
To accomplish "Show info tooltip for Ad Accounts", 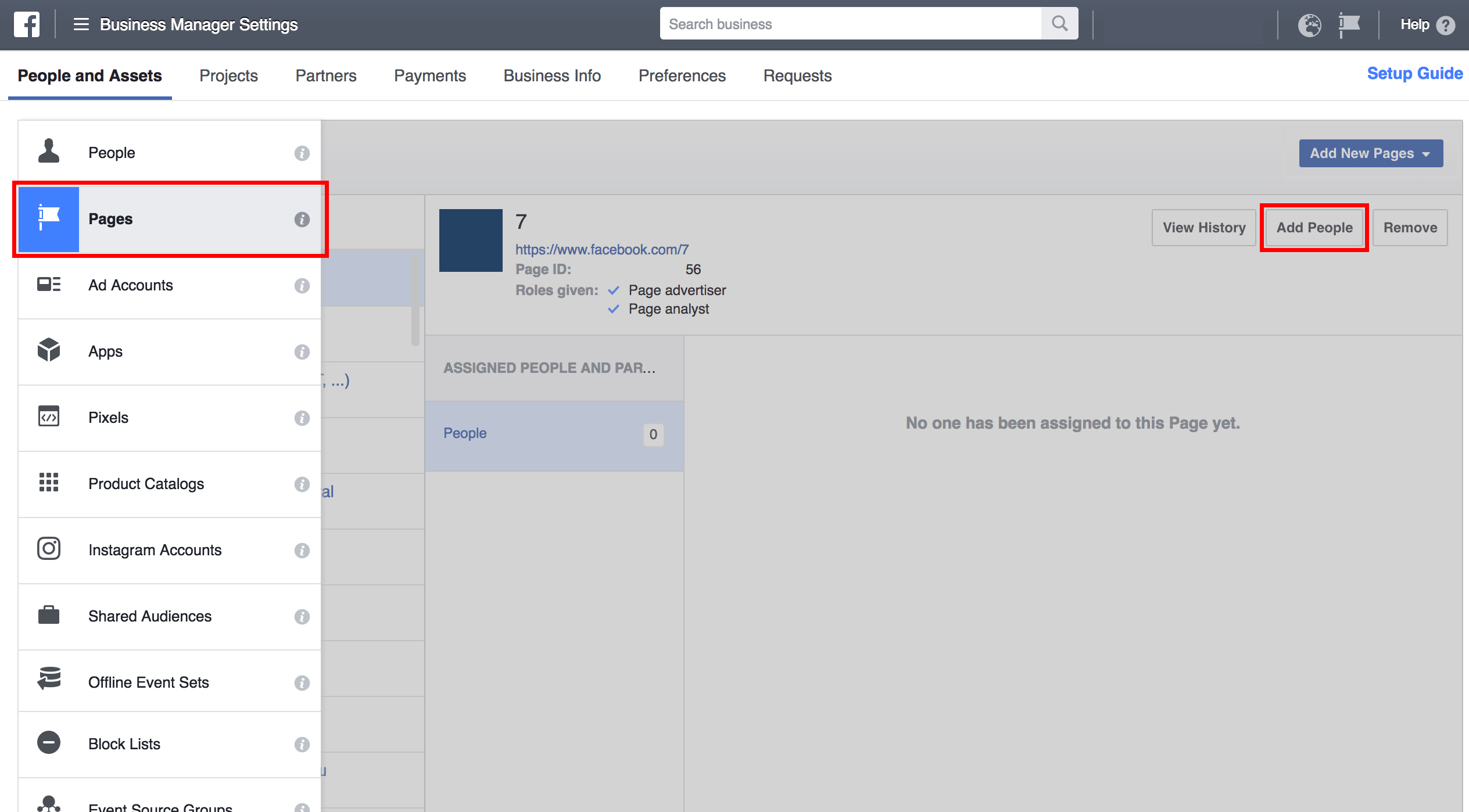I will pyautogui.click(x=302, y=286).
